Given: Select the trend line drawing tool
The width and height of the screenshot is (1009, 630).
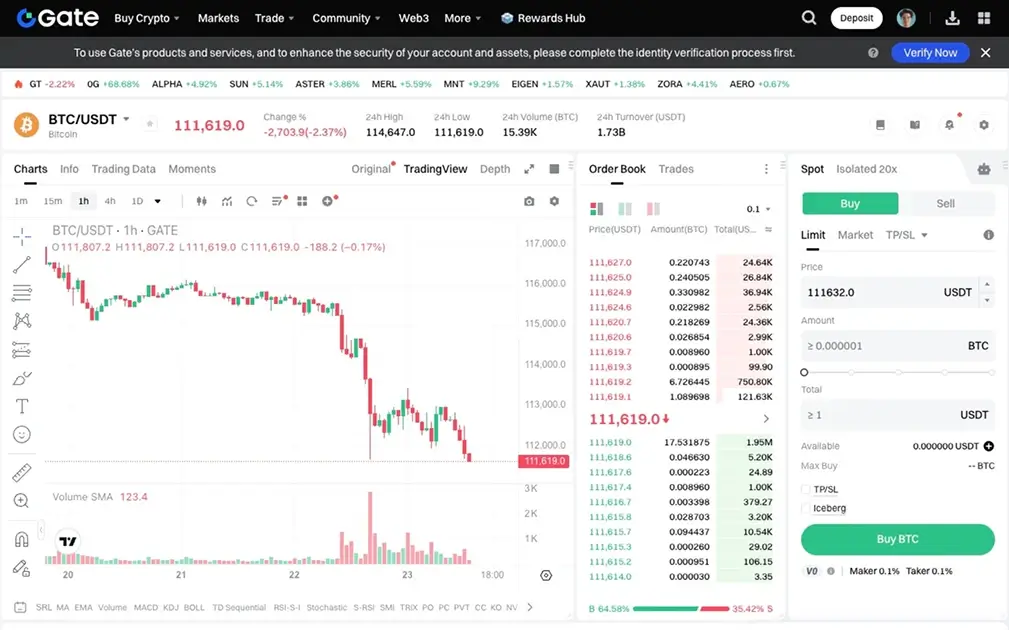Looking at the screenshot, I should coord(22,264).
